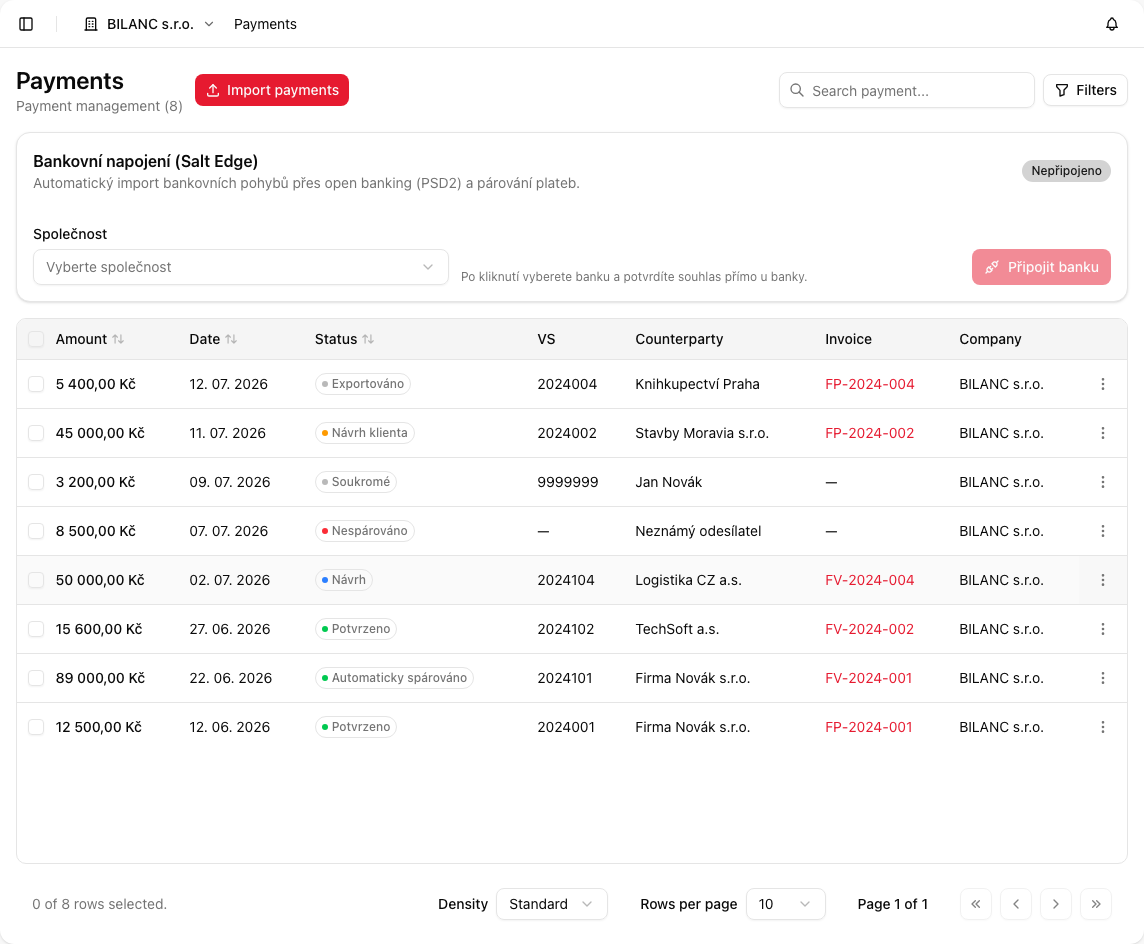
Task: Open row actions for Logistika CZ payment
Action: point(1102,580)
